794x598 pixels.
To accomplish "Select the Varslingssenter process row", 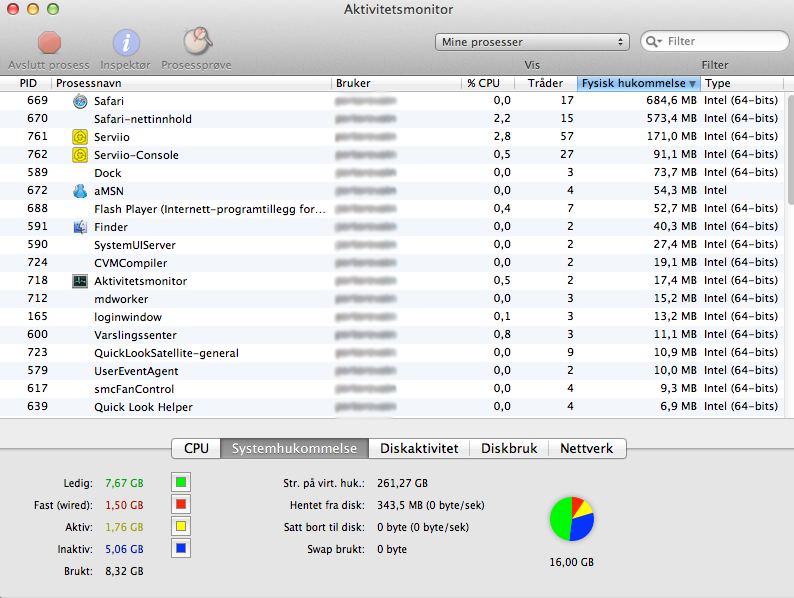I will coord(392,335).
